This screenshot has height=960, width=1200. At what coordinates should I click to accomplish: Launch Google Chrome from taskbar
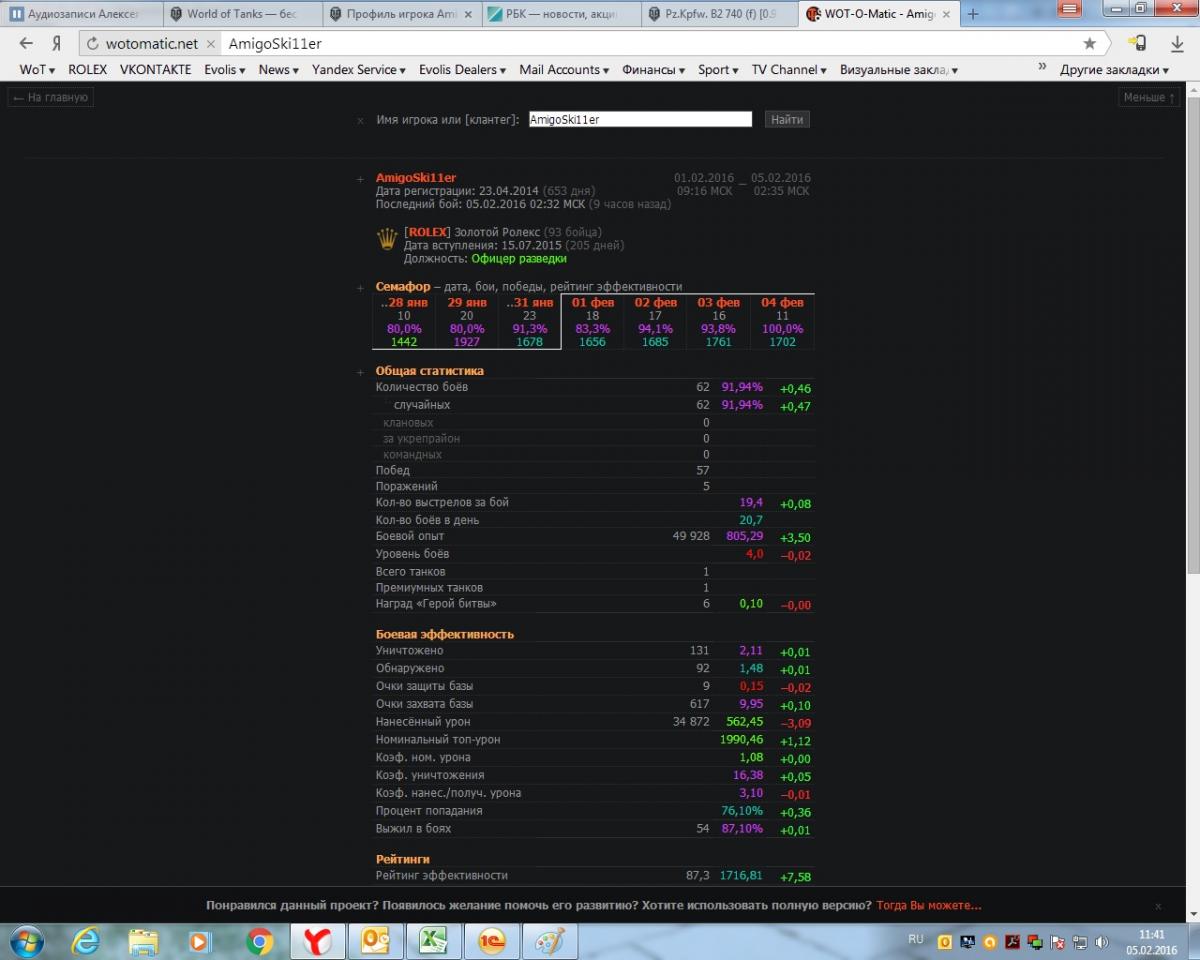[260, 941]
